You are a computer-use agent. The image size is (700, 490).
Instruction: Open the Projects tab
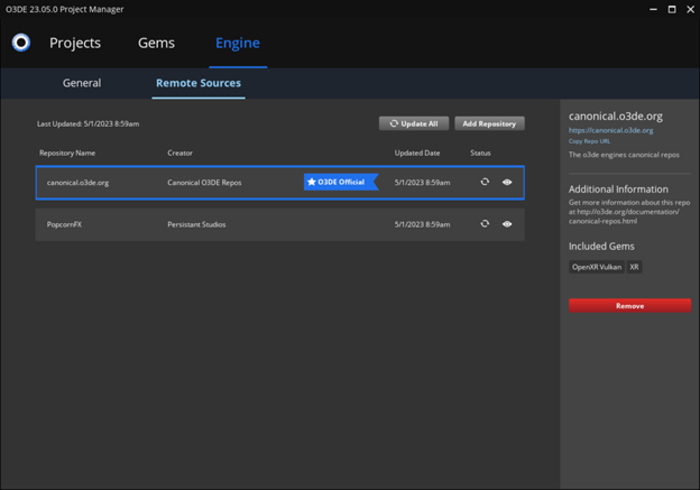click(x=75, y=43)
